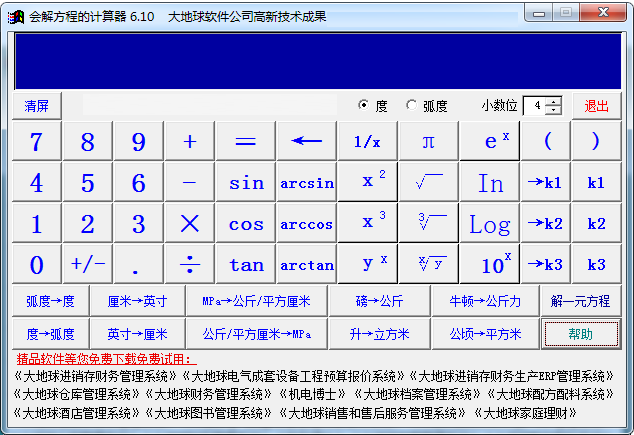This screenshot has height=435, width=634.
Task: Click the digit 0 key
Action: click(x=37, y=264)
